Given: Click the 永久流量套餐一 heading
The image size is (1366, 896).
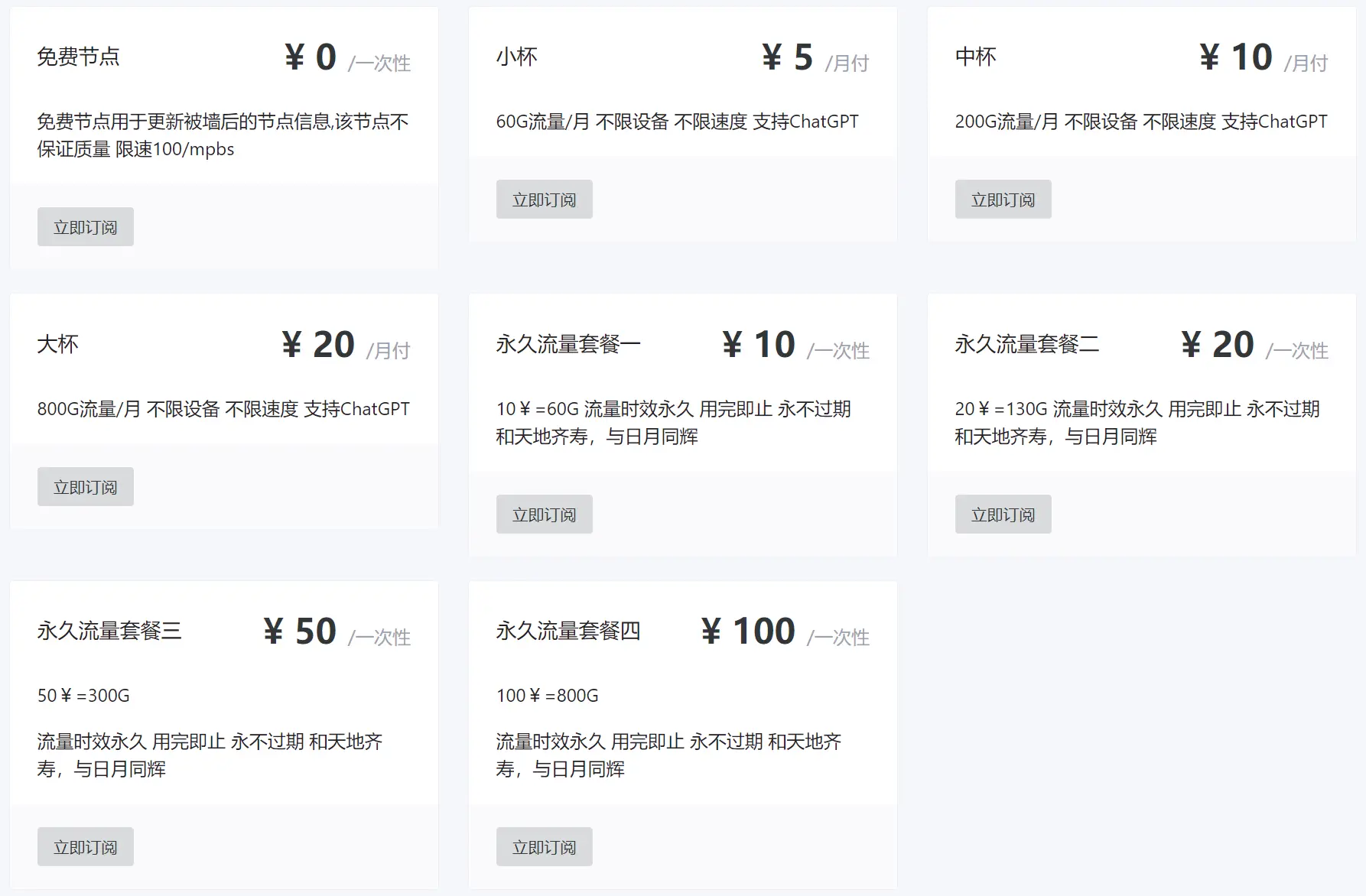Looking at the screenshot, I should [568, 344].
